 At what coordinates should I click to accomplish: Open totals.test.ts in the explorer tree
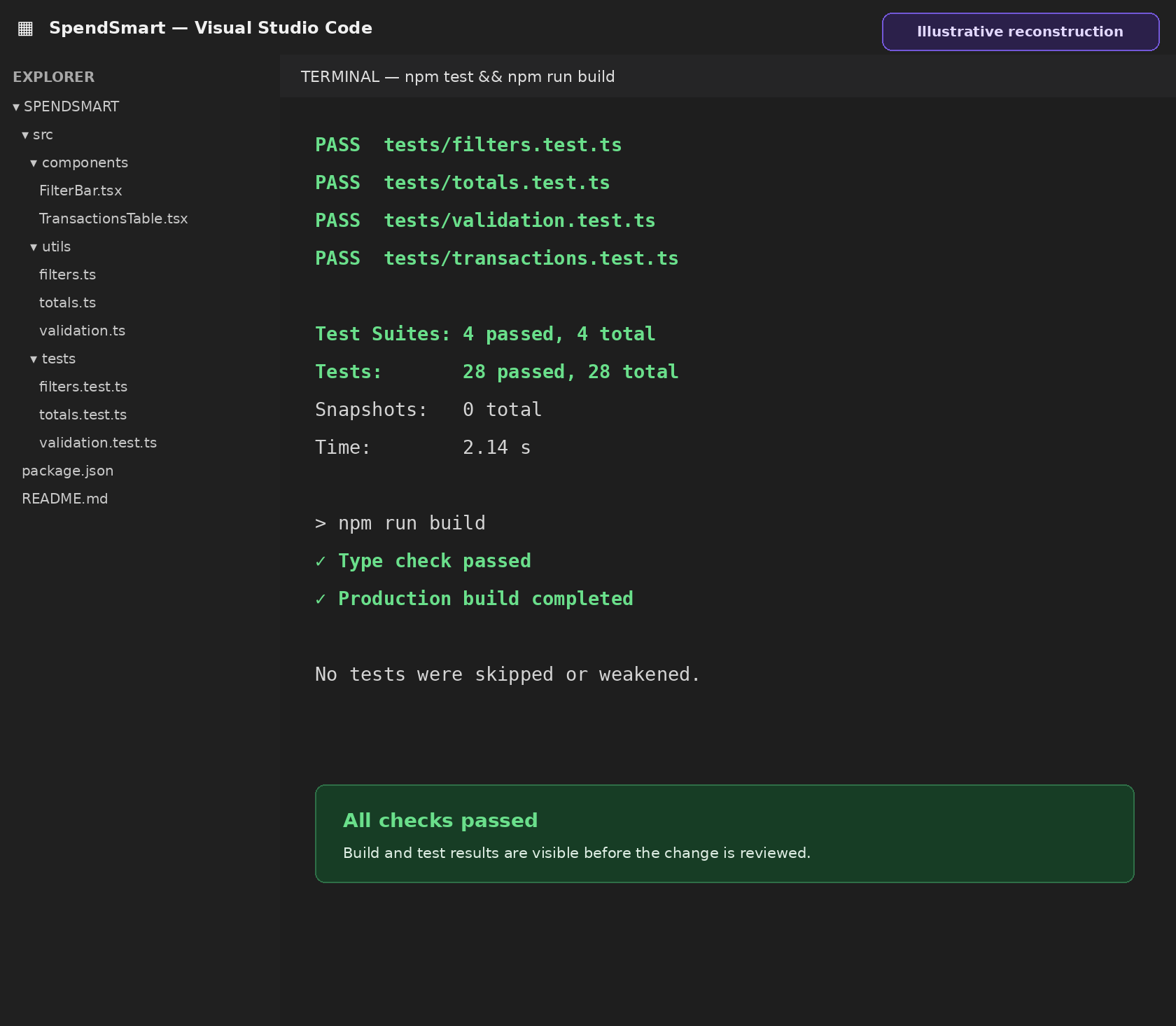point(83,415)
